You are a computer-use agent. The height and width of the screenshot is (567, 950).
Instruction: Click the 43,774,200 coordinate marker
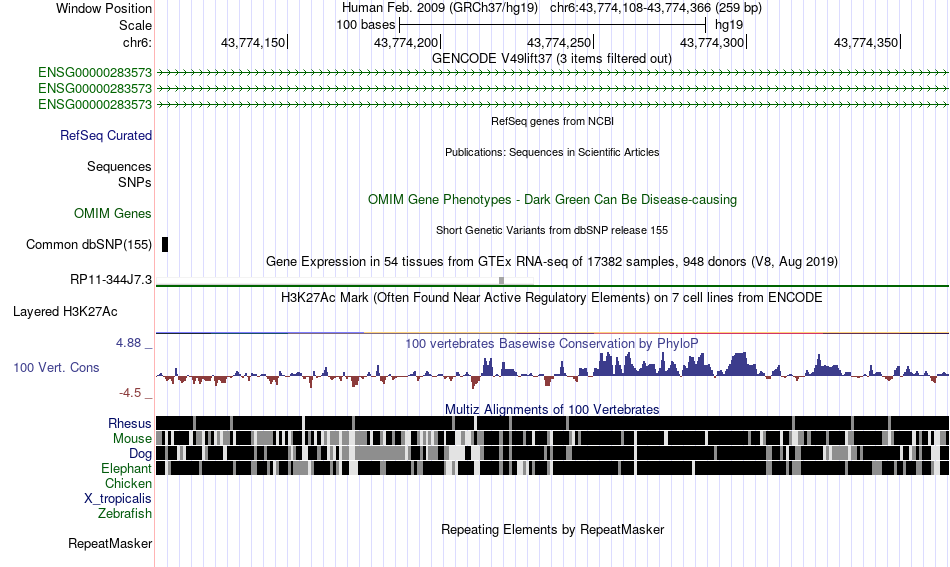point(406,42)
